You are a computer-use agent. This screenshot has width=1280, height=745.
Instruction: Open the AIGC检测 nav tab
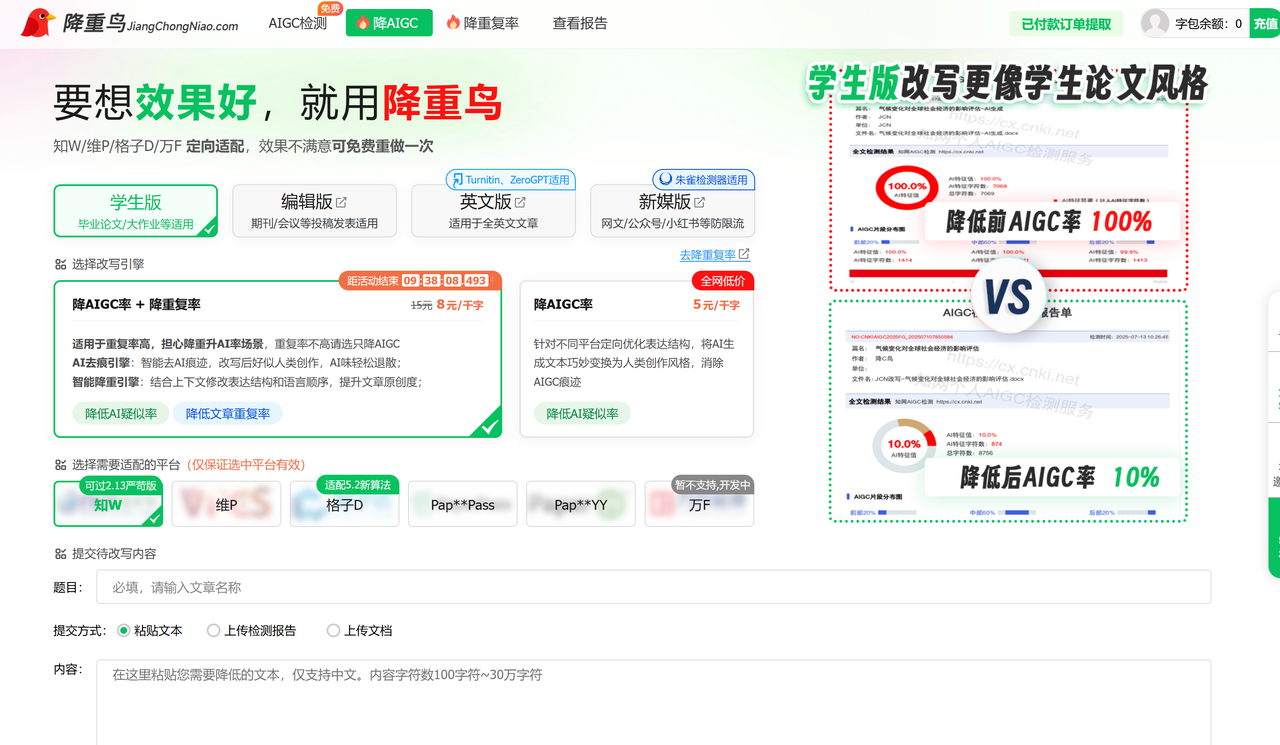pyautogui.click(x=297, y=23)
